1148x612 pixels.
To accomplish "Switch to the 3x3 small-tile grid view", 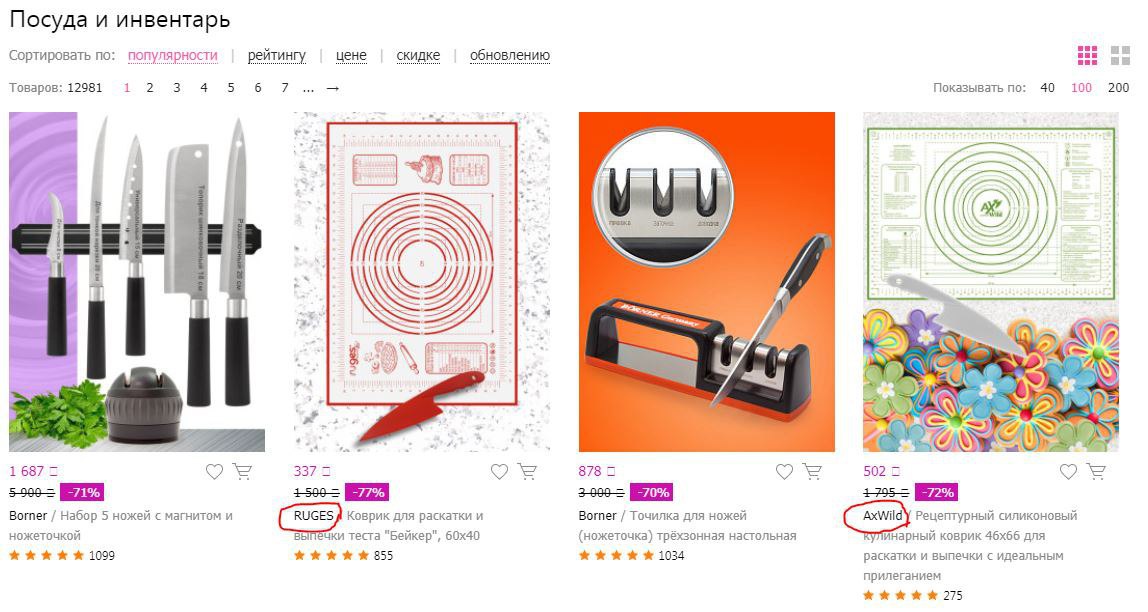I will click(1087, 56).
